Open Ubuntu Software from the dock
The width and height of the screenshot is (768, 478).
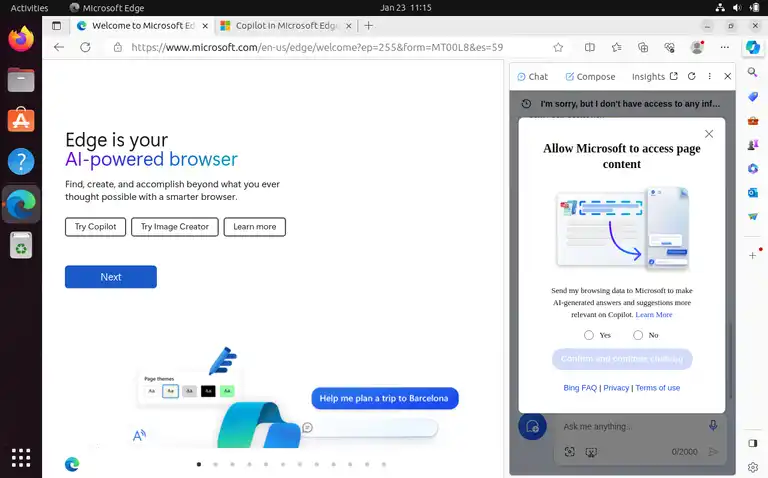point(21,120)
